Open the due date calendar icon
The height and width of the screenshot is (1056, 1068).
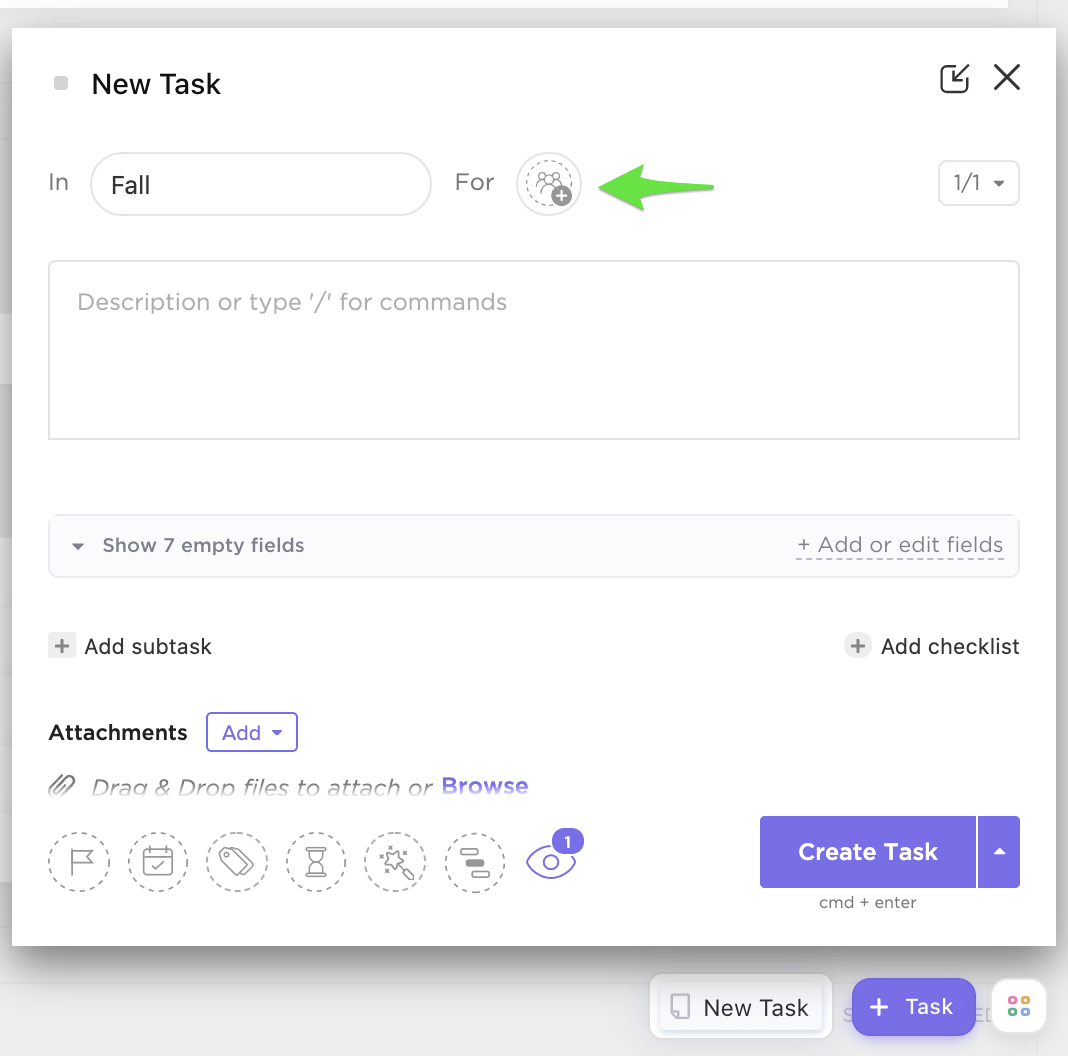[x=158, y=861]
